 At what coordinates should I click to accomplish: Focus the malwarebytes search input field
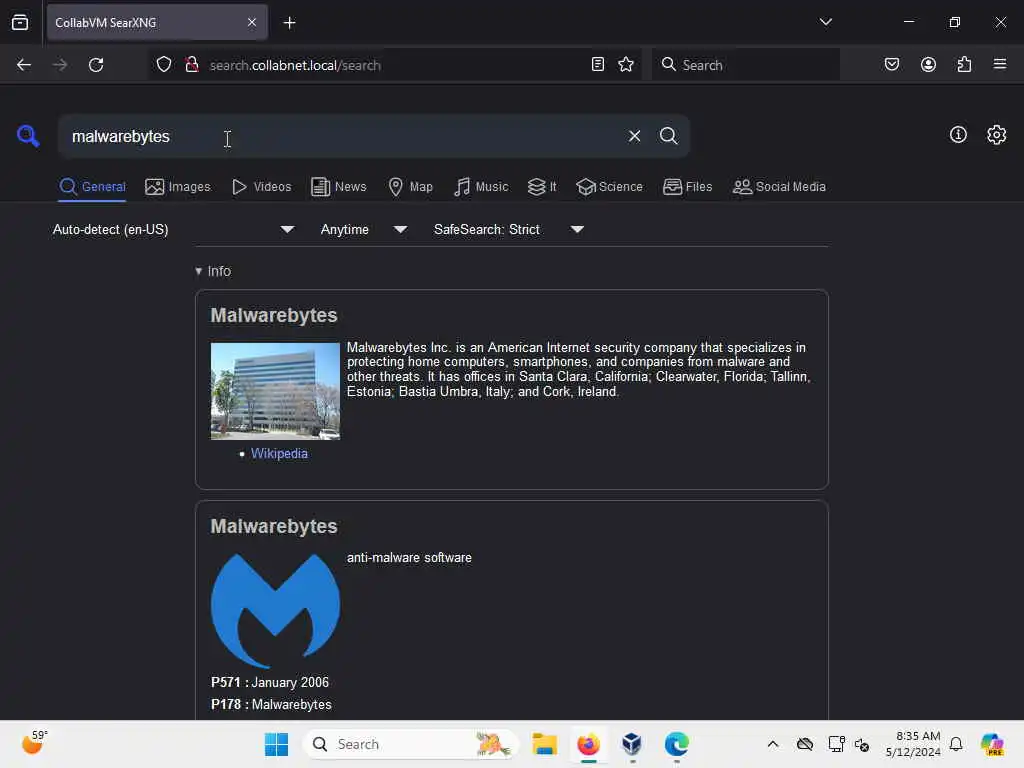(343, 136)
